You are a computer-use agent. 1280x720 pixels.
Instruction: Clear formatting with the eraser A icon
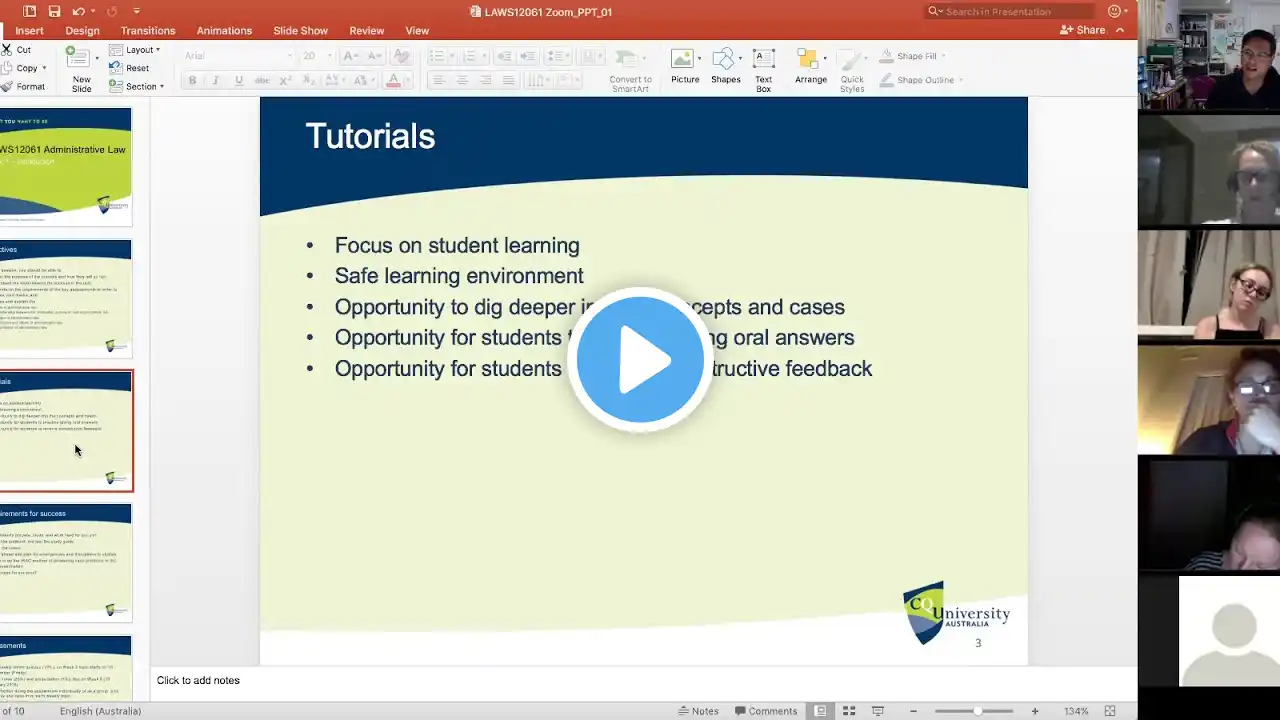[401, 56]
